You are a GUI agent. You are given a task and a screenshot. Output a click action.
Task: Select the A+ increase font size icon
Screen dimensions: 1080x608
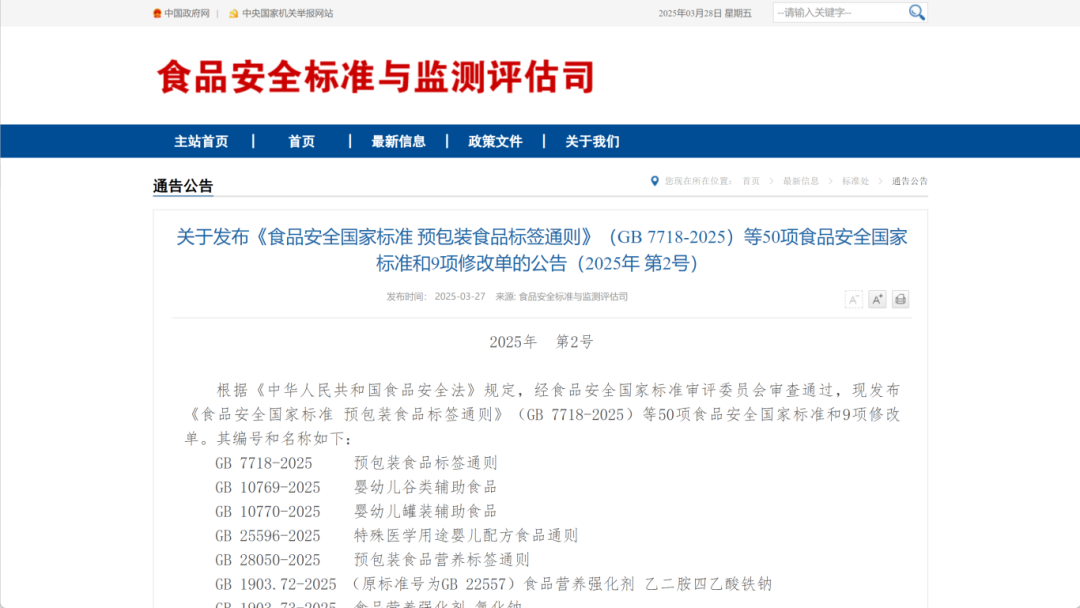click(876, 299)
